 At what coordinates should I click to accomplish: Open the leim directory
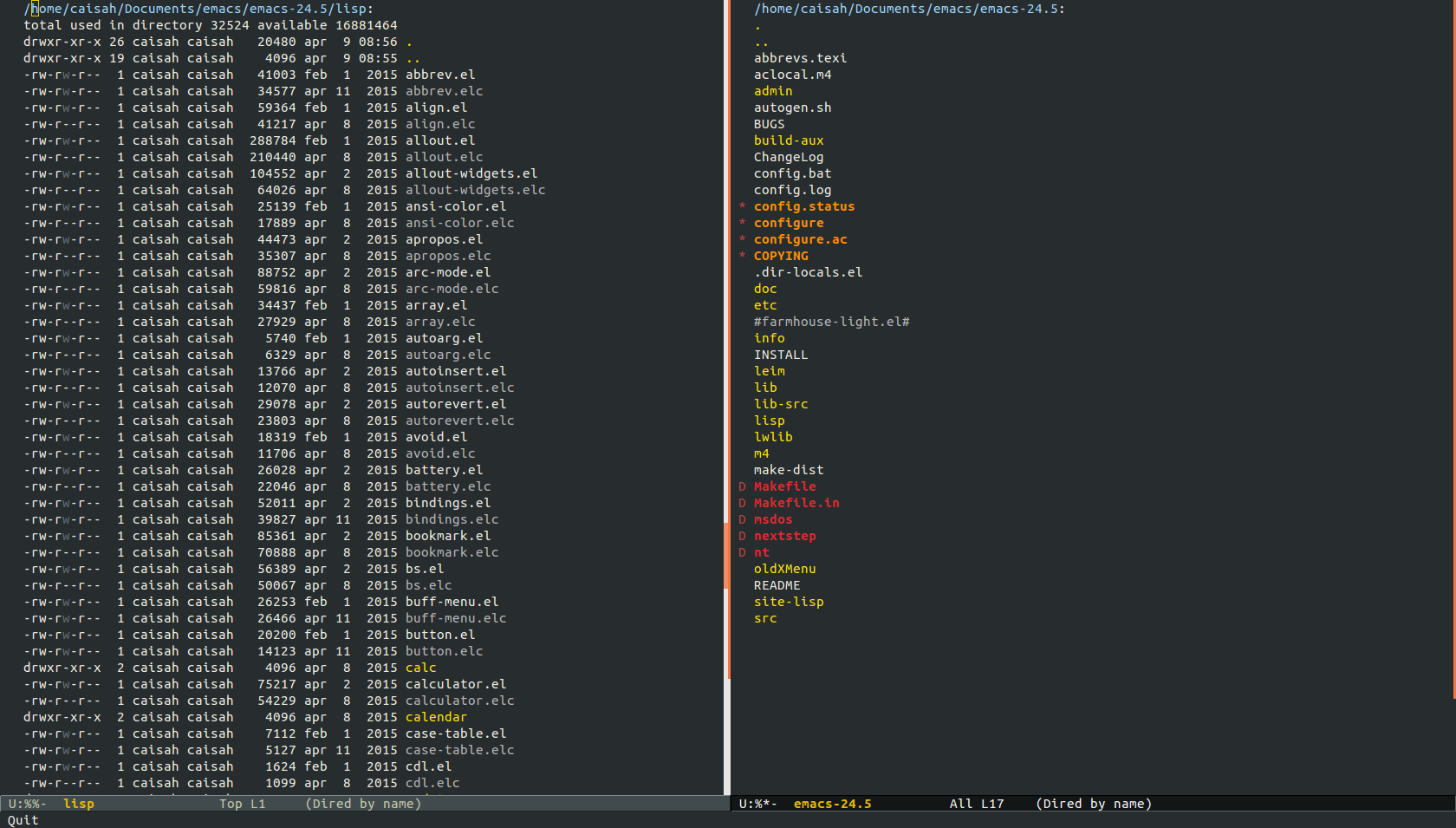[769, 371]
